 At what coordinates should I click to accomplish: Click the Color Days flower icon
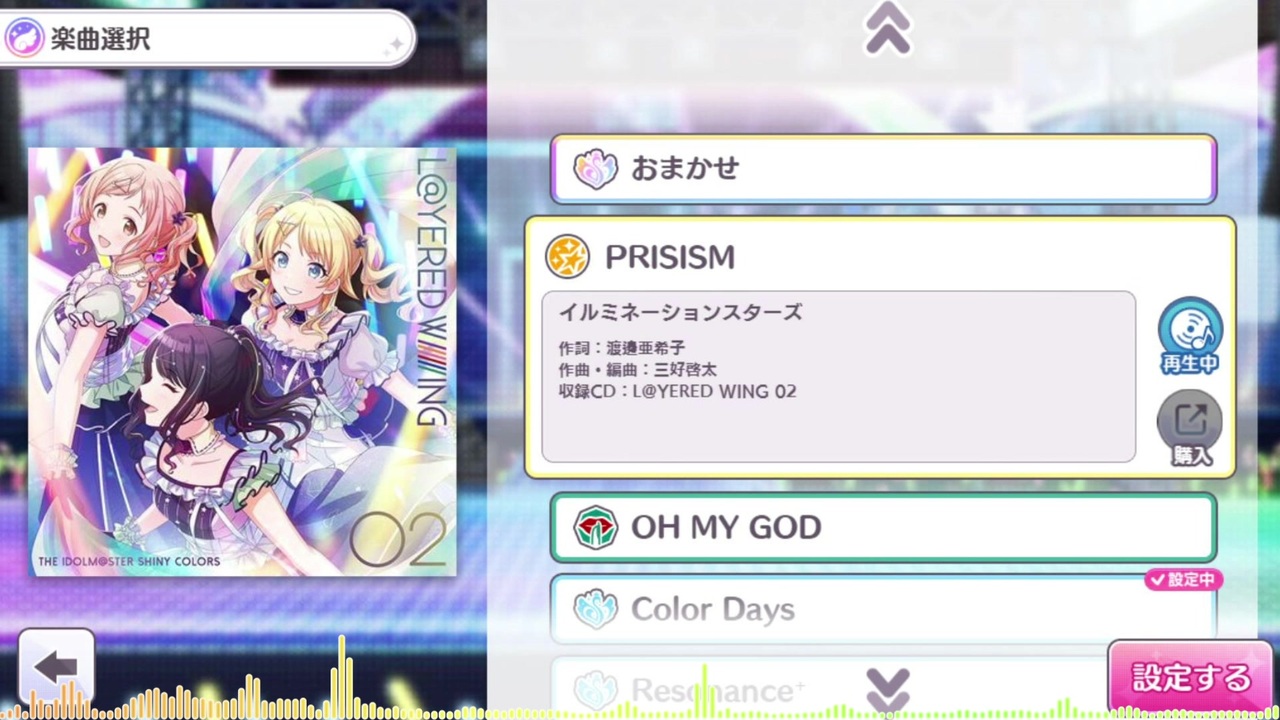click(x=595, y=609)
